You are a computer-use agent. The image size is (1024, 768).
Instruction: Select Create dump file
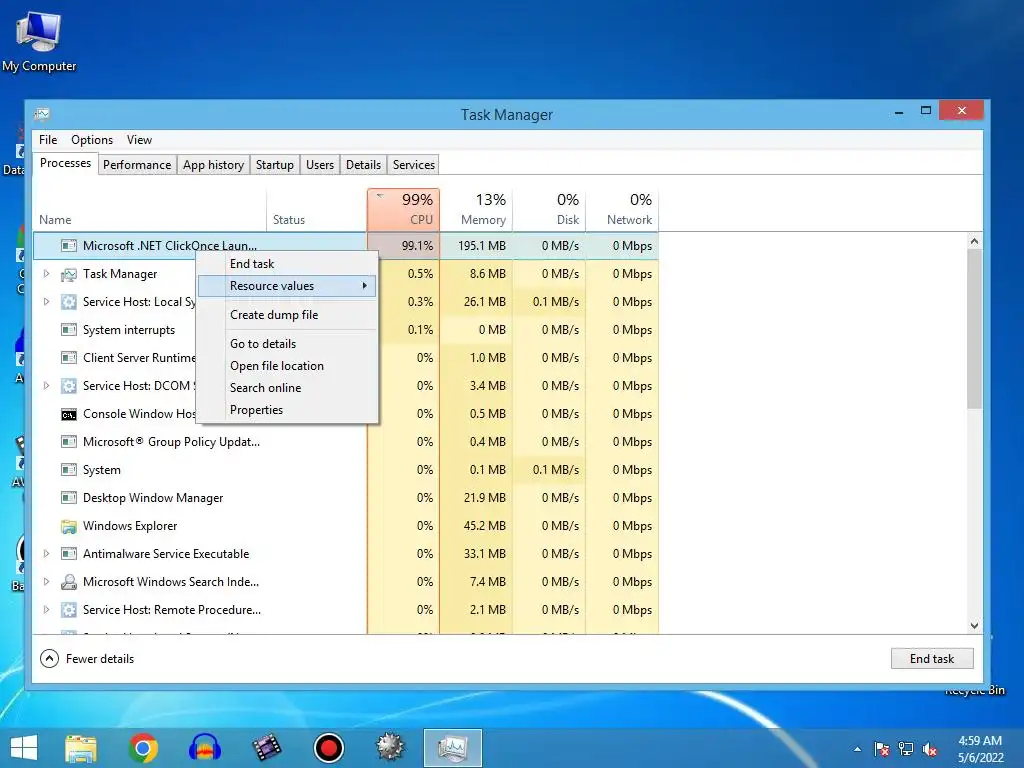[287, 315]
